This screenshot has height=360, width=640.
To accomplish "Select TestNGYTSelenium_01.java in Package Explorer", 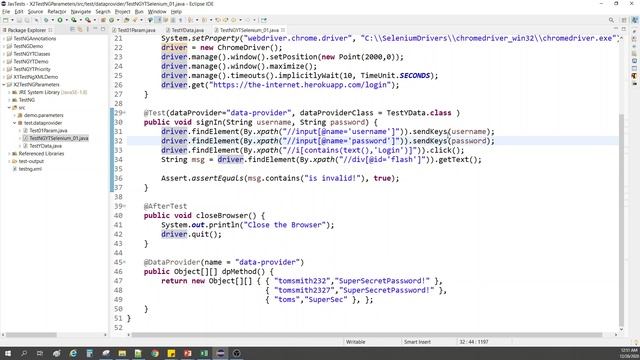I will click(x=58, y=138).
